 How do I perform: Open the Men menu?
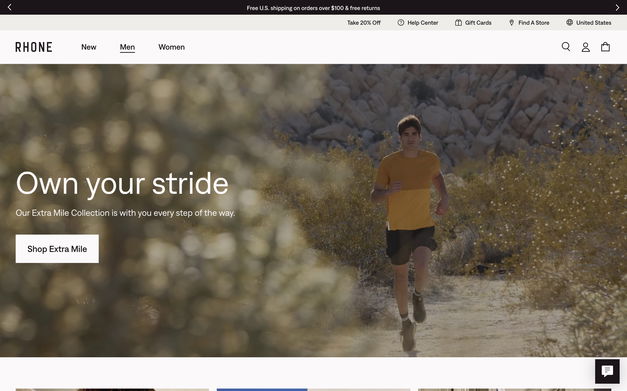[127, 47]
